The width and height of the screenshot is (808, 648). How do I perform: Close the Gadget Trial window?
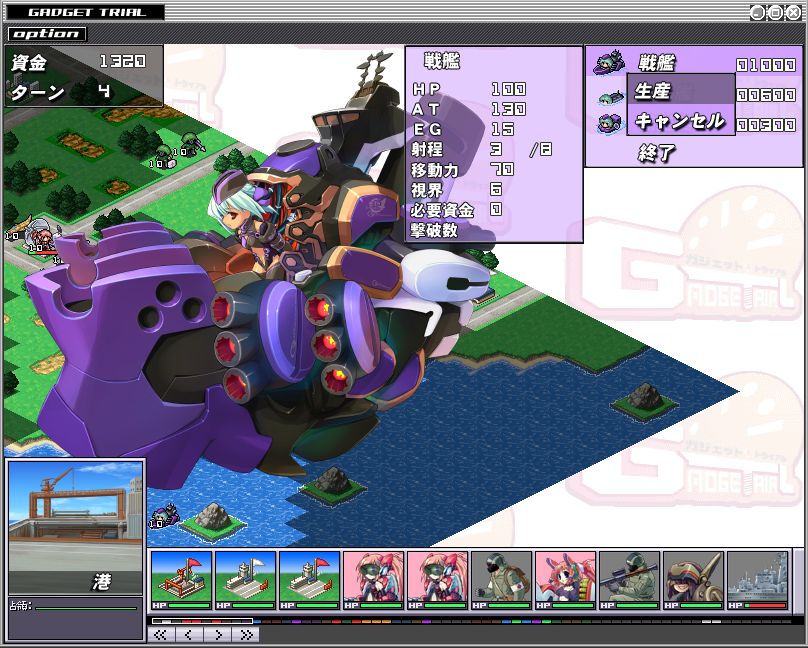pyautogui.click(x=794, y=13)
